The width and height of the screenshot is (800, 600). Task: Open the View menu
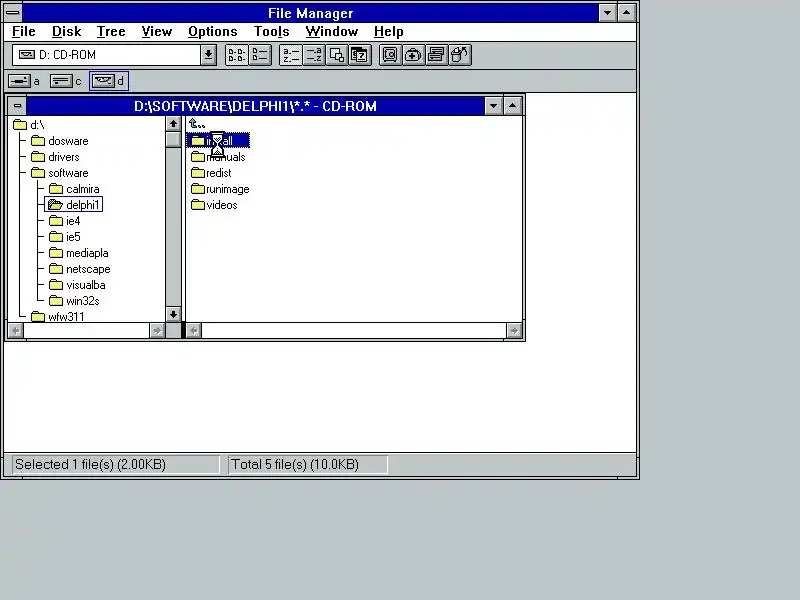(x=157, y=32)
